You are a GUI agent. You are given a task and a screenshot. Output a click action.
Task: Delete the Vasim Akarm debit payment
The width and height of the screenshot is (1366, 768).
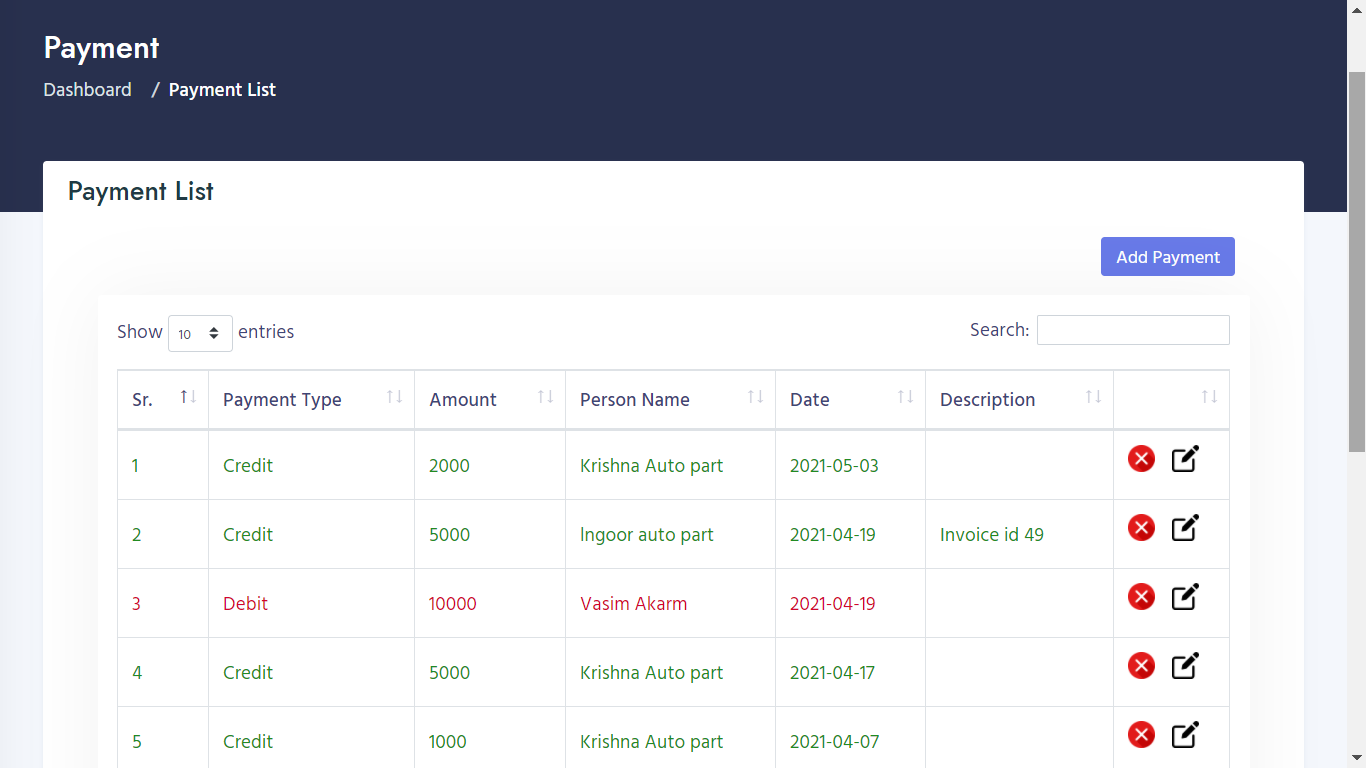[x=1141, y=596]
